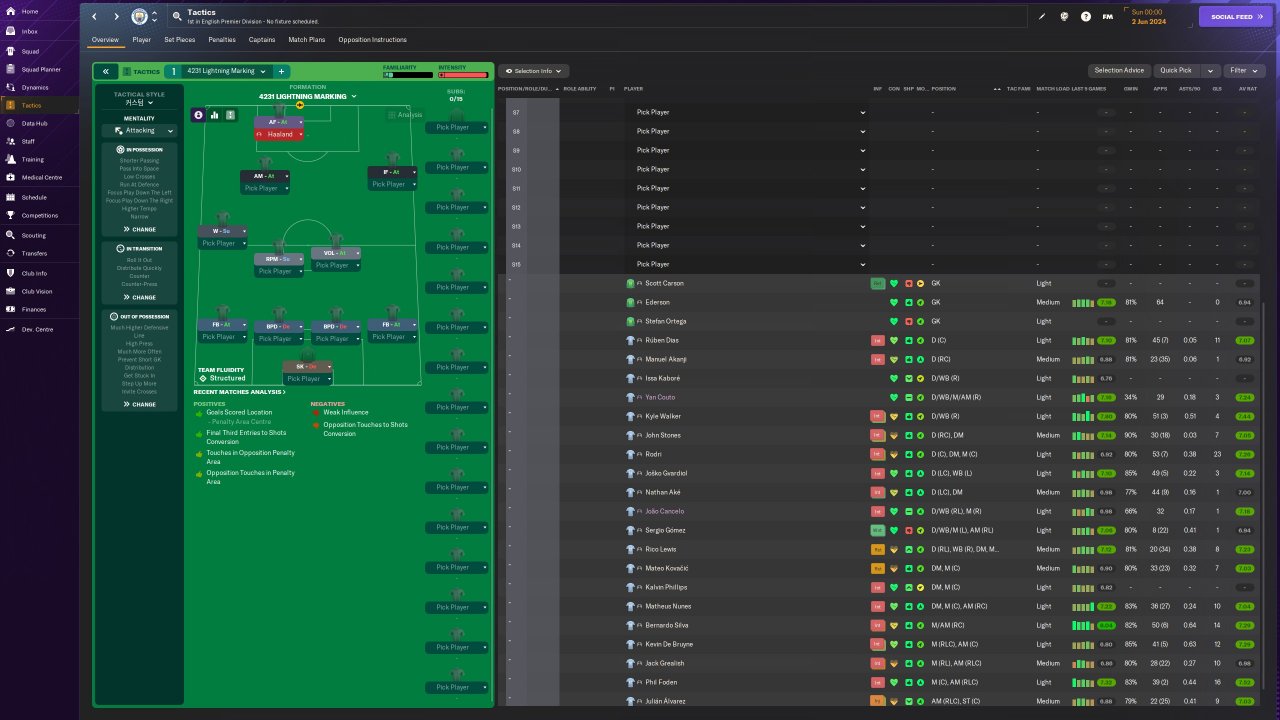1280x720 pixels.
Task: Open the tactical style dropdown
Action: [x=139, y=103]
